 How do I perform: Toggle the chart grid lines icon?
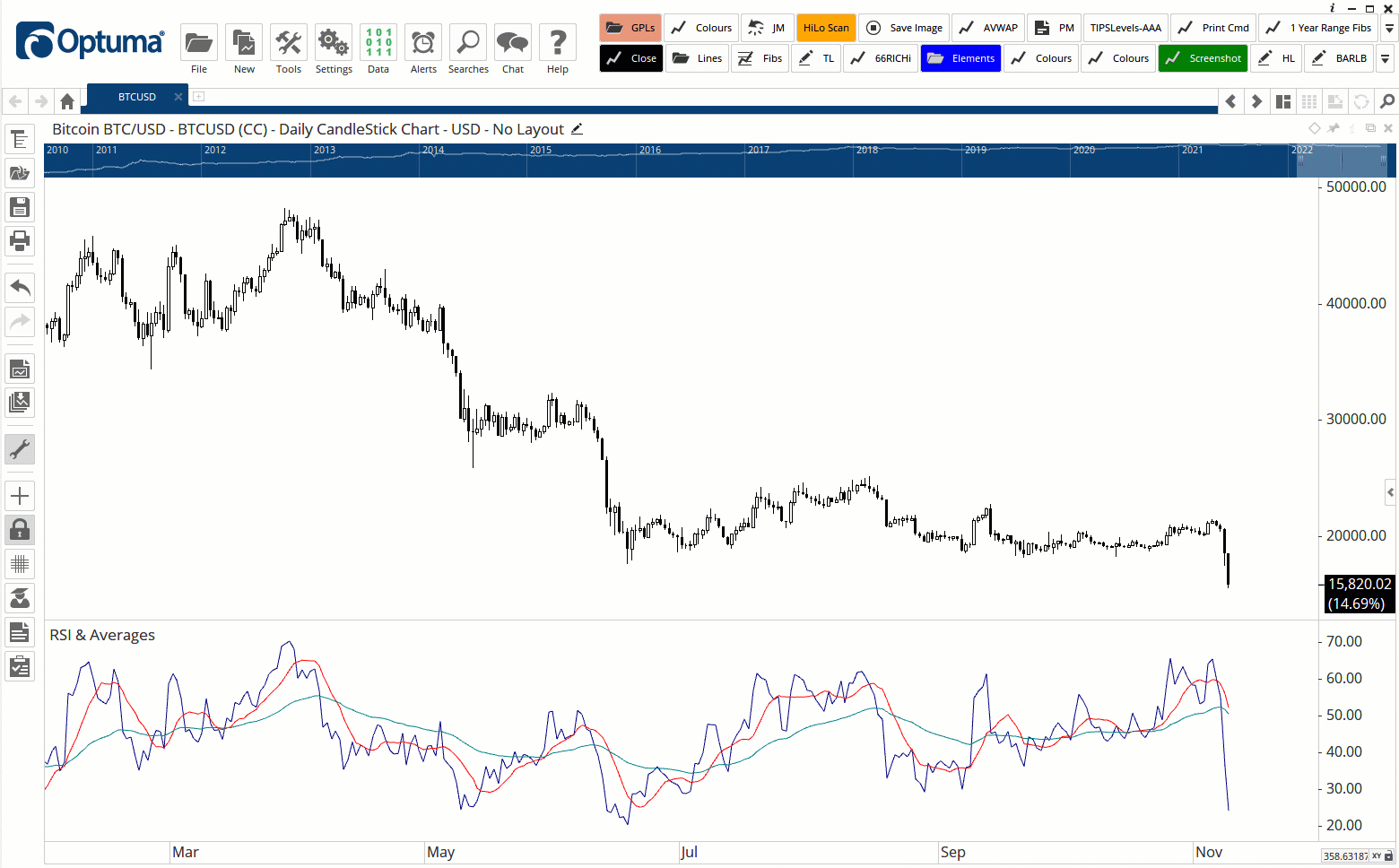coord(20,564)
